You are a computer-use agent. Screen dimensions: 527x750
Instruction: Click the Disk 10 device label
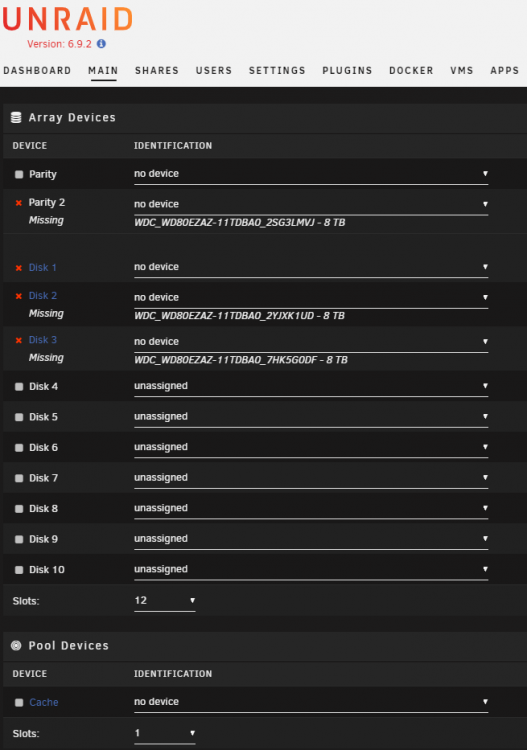[46, 570]
